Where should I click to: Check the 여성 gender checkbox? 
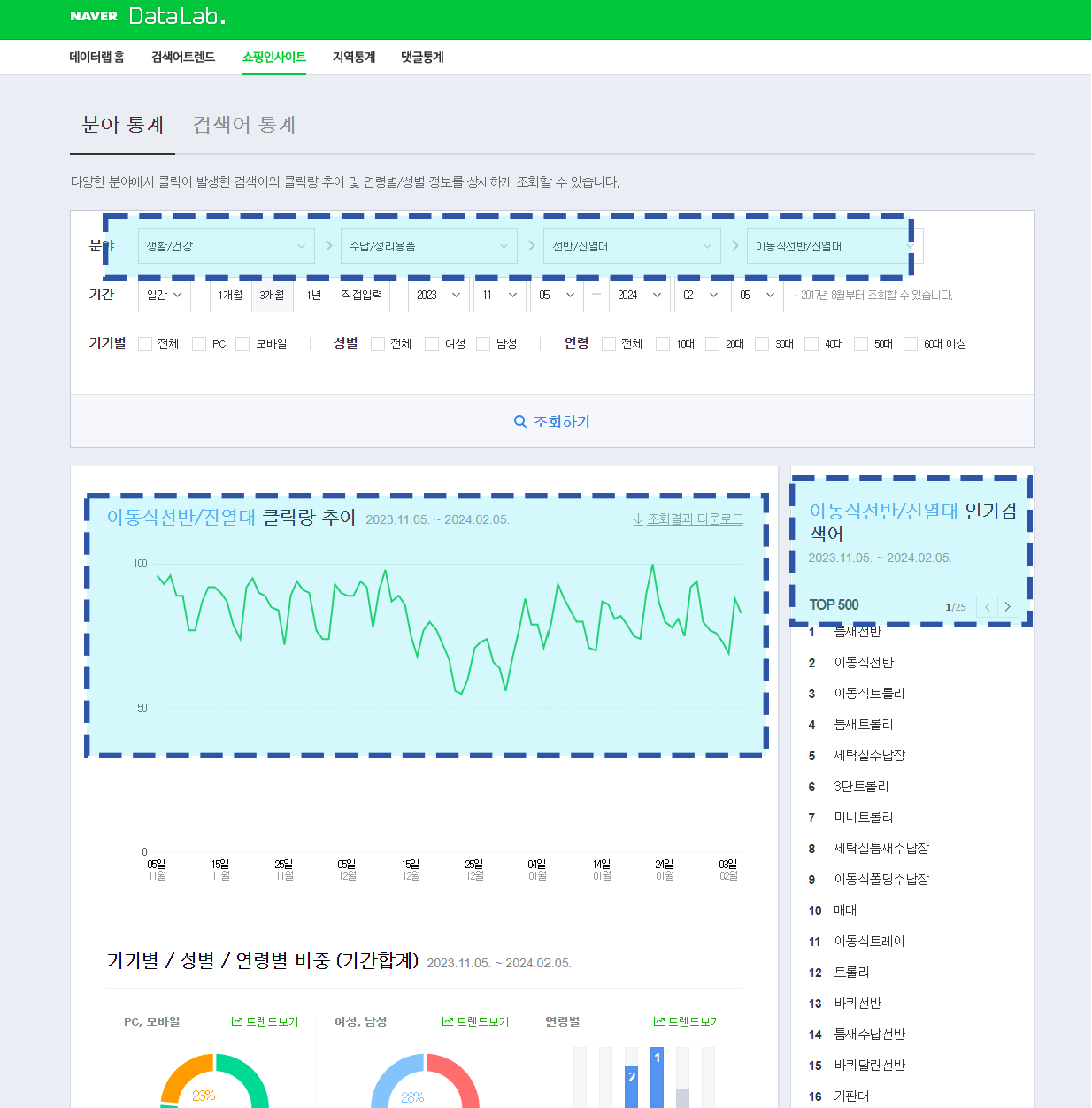pos(432,344)
